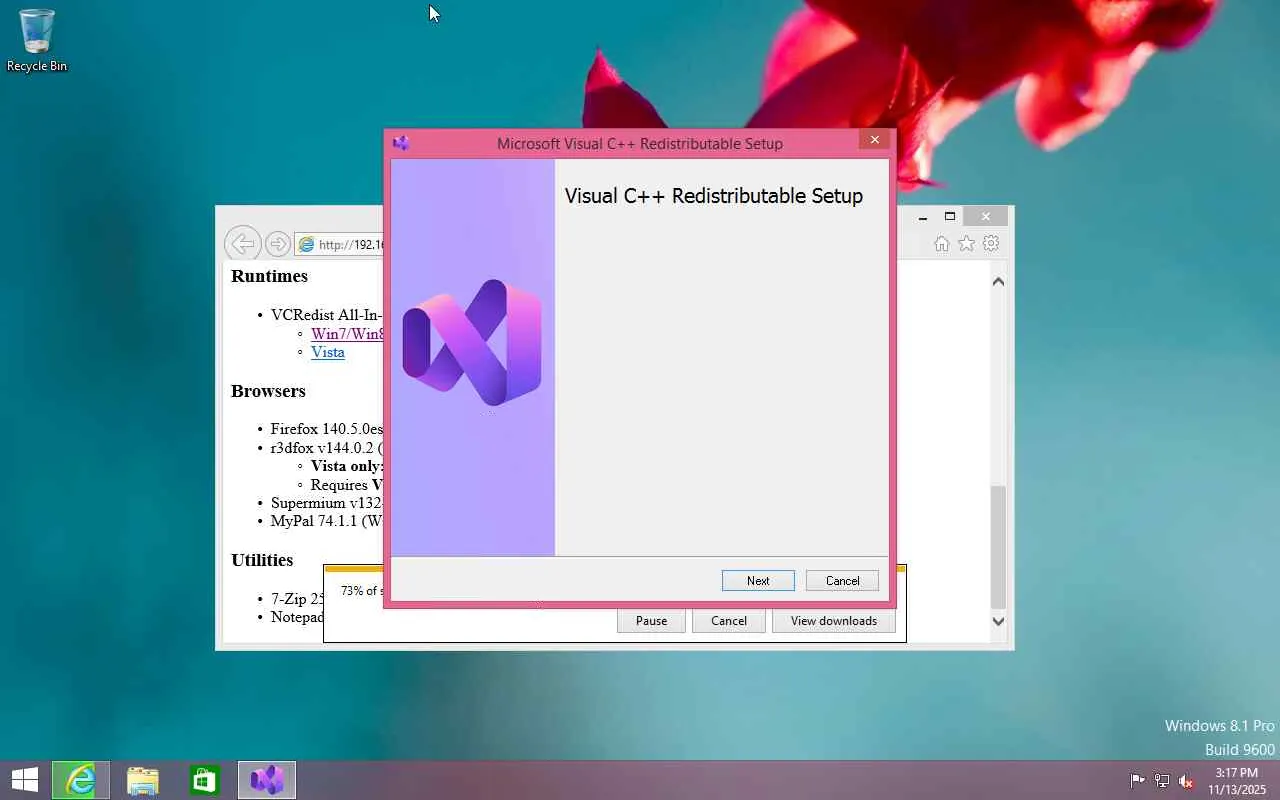The width and height of the screenshot is (1280, 800).
Task: Click the "Vista only:" bold text
Action: pyautogui.click(x=347, y=466)
